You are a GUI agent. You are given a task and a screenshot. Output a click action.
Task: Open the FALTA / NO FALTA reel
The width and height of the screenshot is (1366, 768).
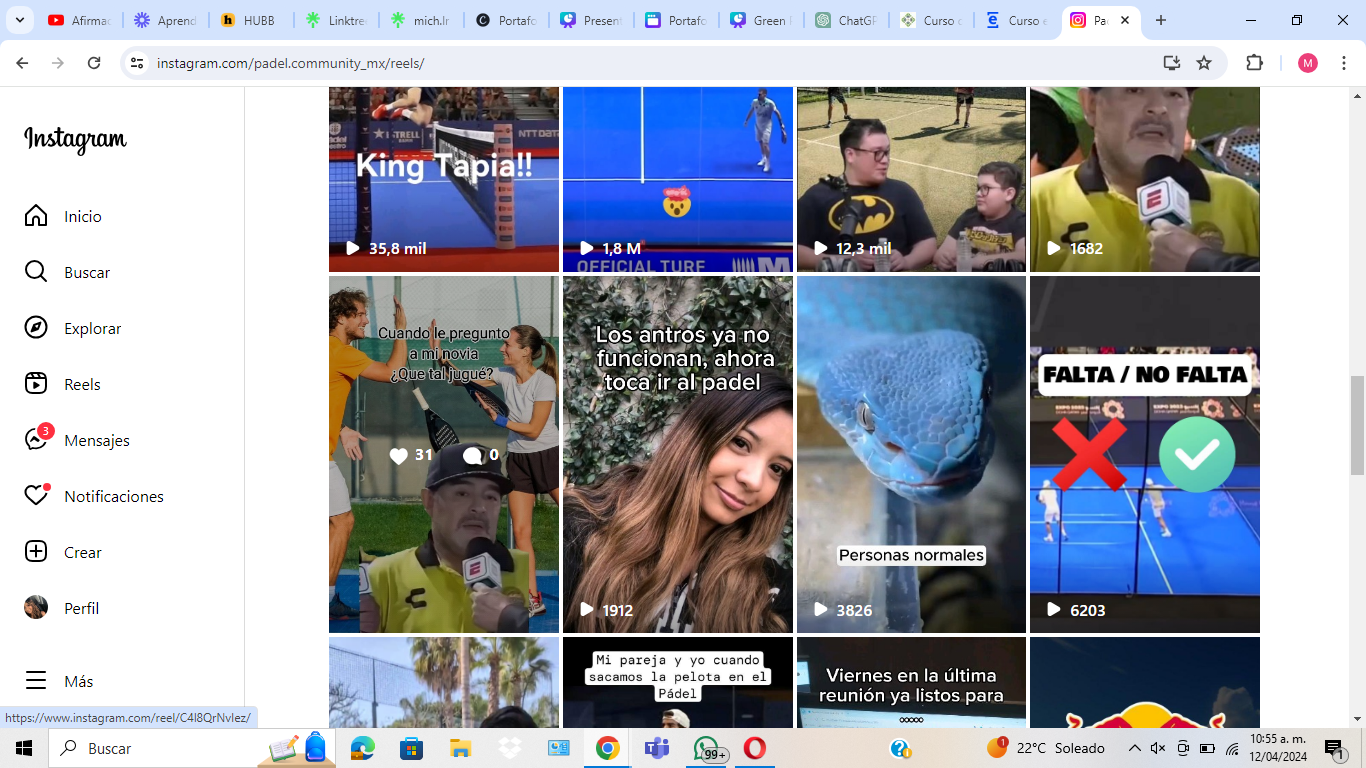coord(1144,454)
